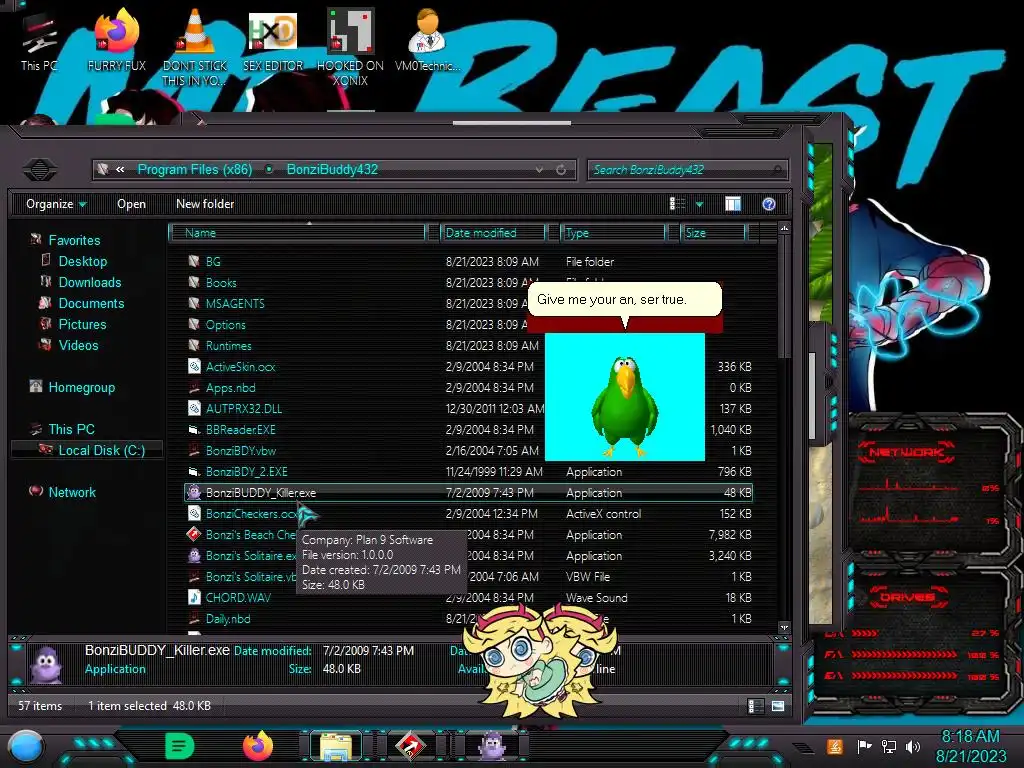Viewport: 1024px width, 768px height.
Task: Open the HxD editor desktop shortcut
Action: click(273, 42)
